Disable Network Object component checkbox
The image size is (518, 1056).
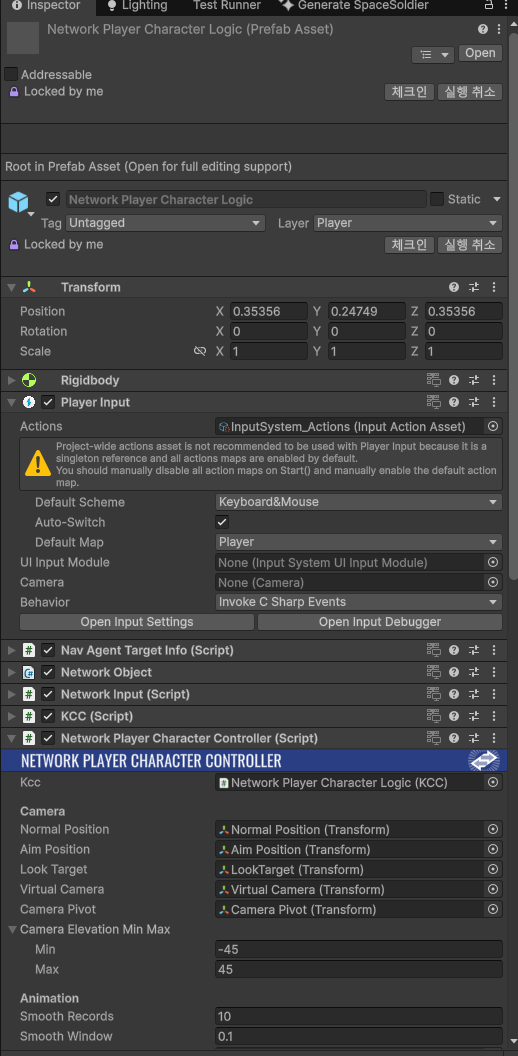pos(48,672)
